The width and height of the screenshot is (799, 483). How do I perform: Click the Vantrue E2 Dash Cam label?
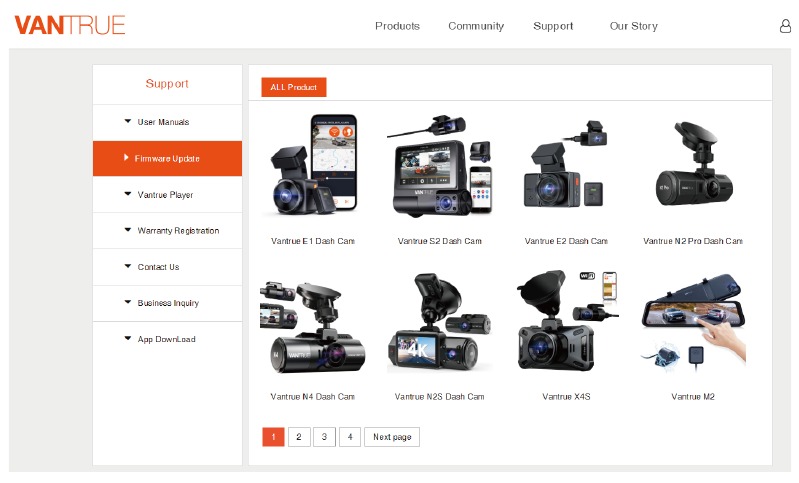pos(566,241)
